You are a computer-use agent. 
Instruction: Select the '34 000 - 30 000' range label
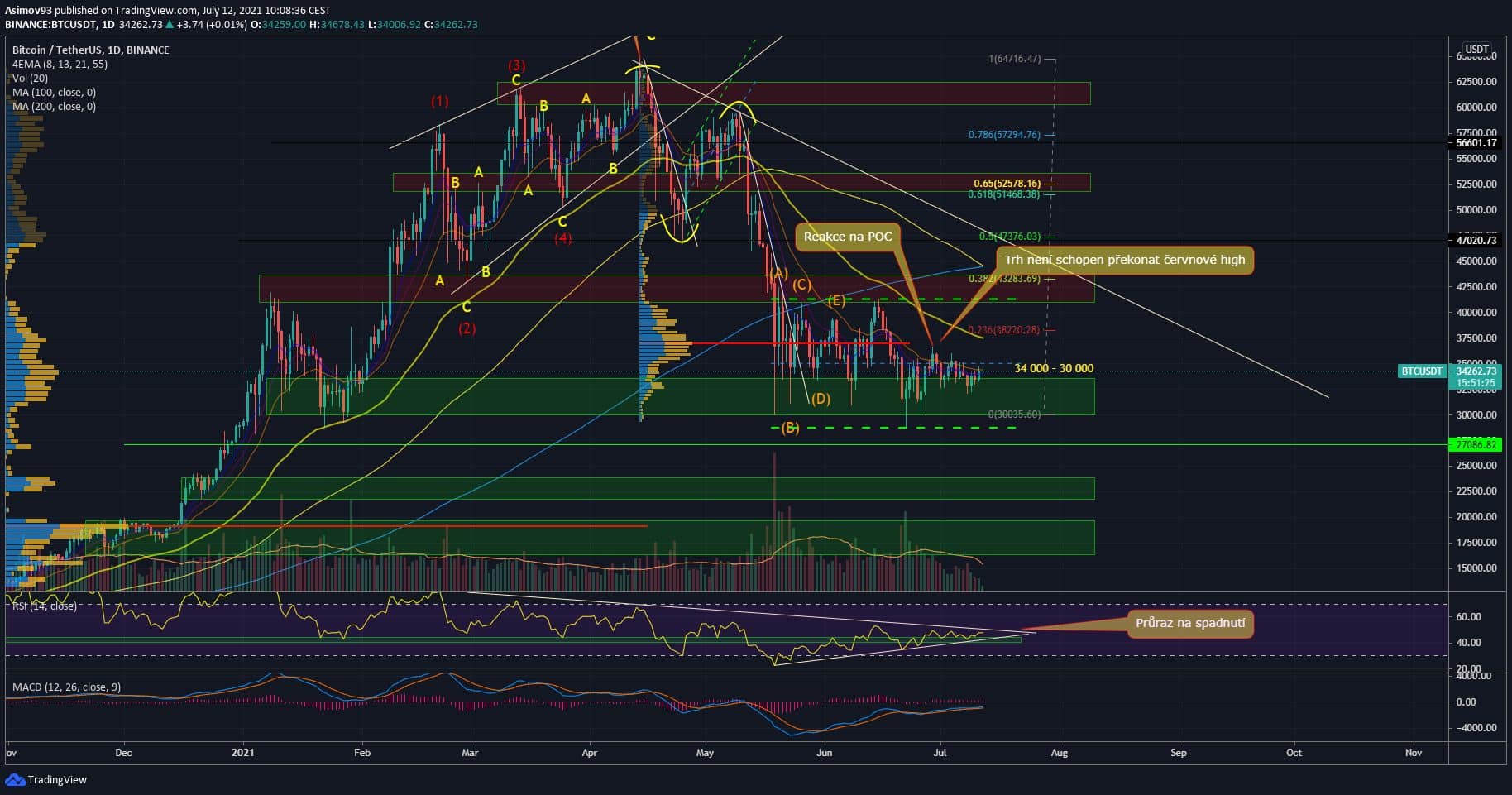pyautogui.click(x=1054, y=368)
